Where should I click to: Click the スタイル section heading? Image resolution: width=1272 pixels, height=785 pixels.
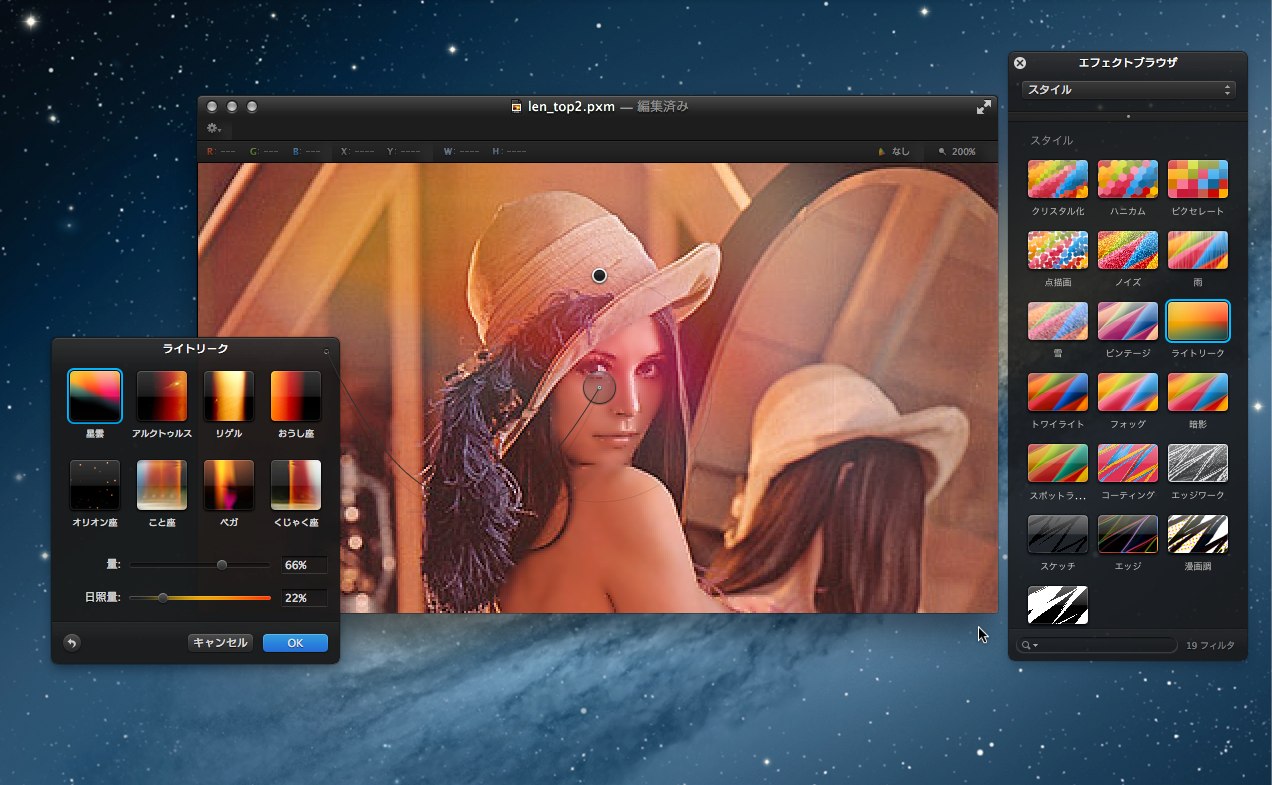[1051, 141]
